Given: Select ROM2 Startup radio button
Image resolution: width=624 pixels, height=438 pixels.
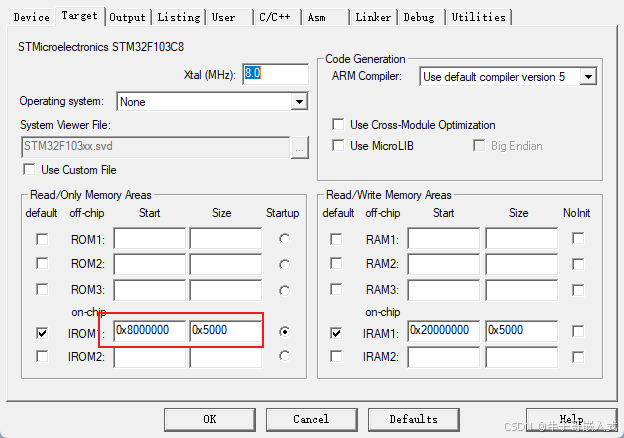Looking at the screenshot, I should click(285, 265).
